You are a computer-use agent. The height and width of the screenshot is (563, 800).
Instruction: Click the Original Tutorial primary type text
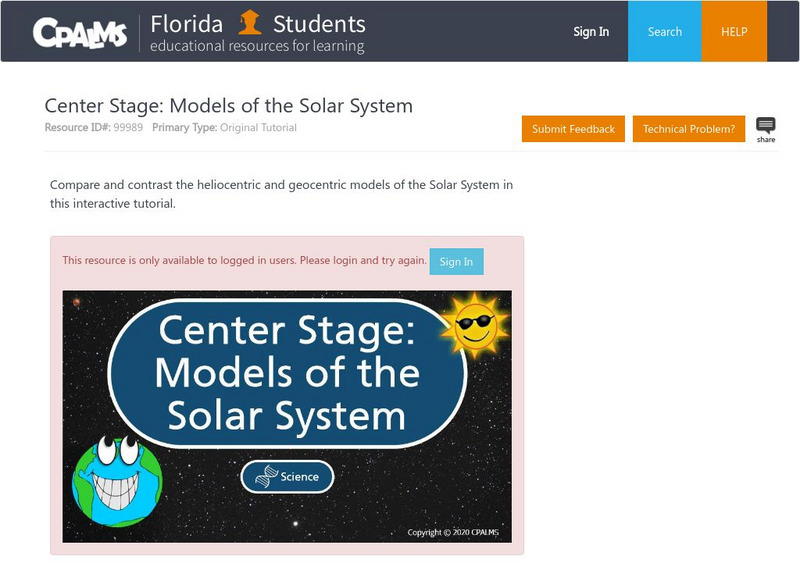click(257, 128)
